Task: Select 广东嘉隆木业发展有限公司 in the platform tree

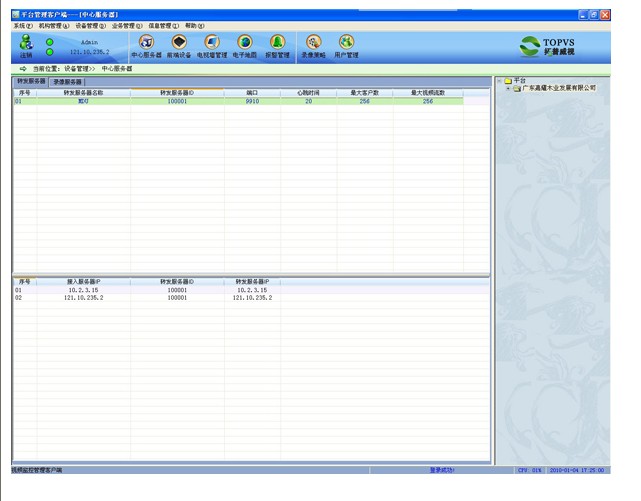Action: coord(558,88)
